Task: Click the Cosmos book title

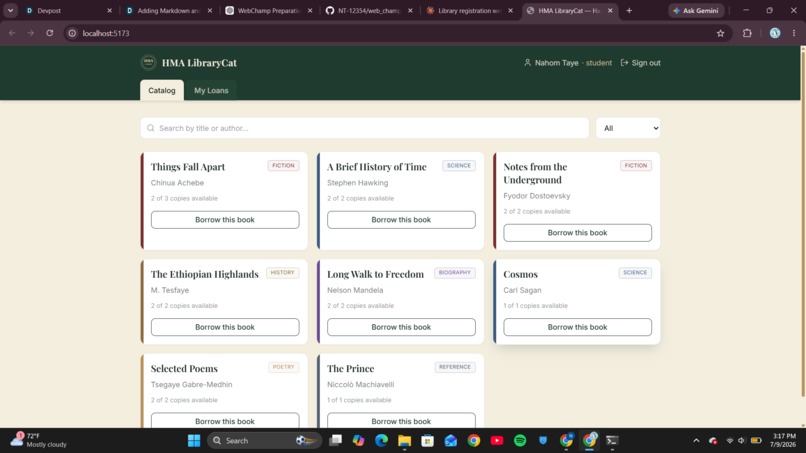Action: pyautogui.click(x=520, y=274)
